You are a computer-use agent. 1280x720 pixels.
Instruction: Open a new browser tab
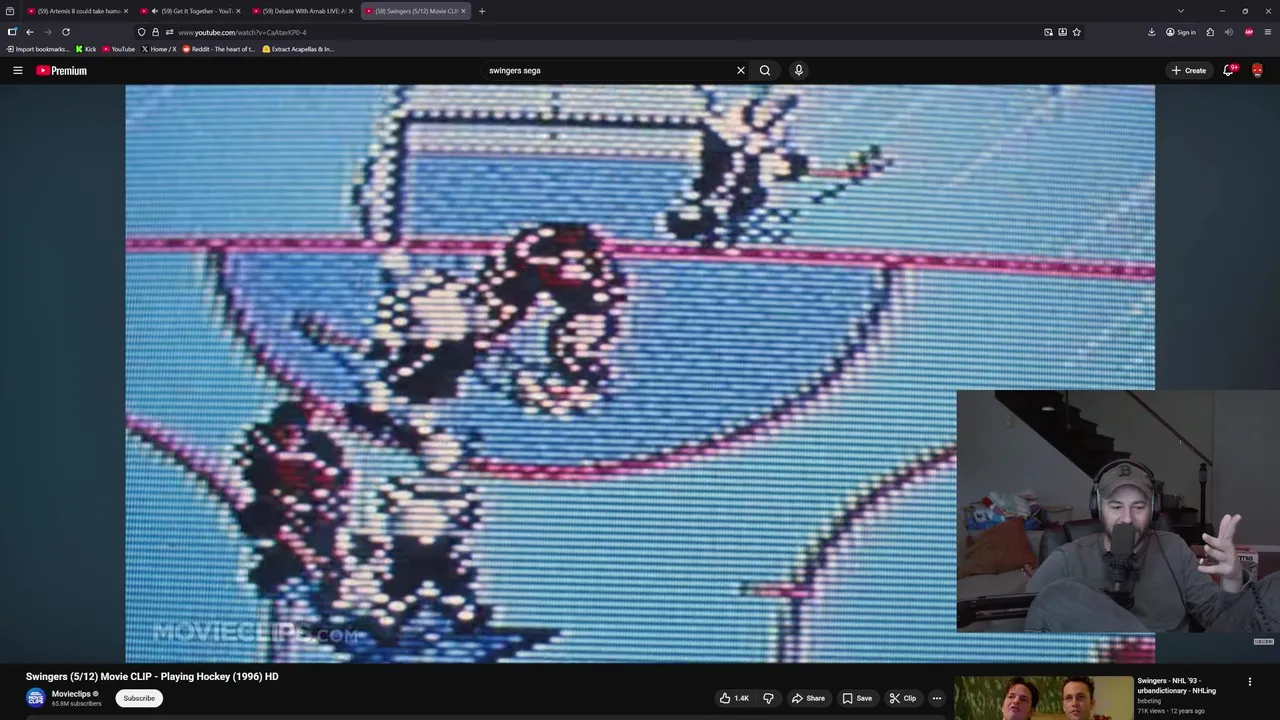coord(482,11)
